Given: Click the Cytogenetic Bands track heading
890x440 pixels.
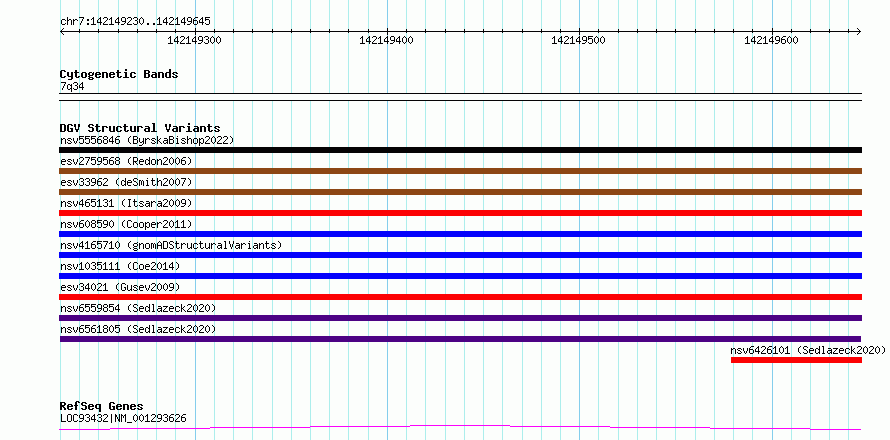Looking at the screenshot, I should [119, 74].
